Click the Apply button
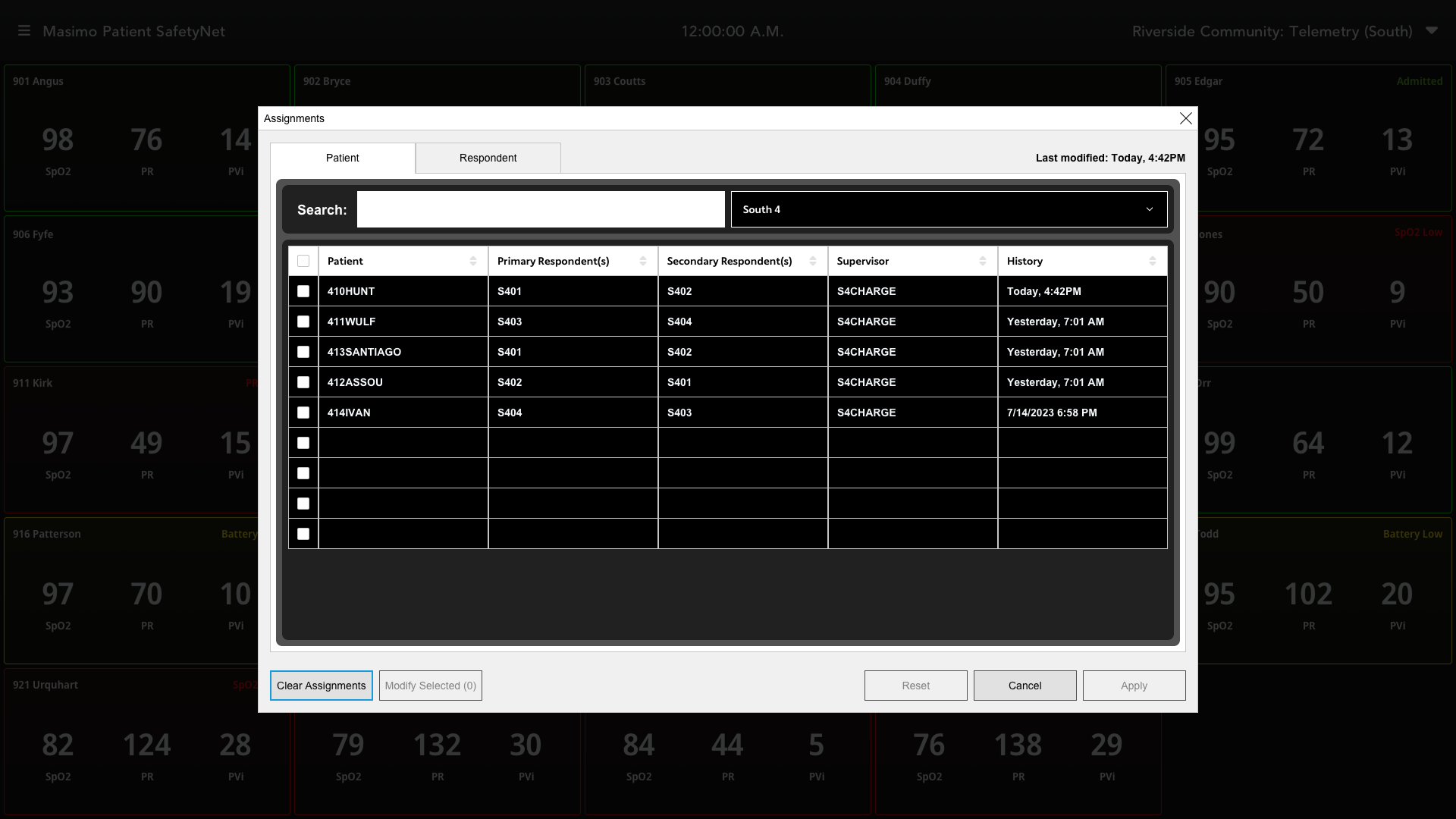This screenshot has width=1456, height=819. [x=1134, y=686]
